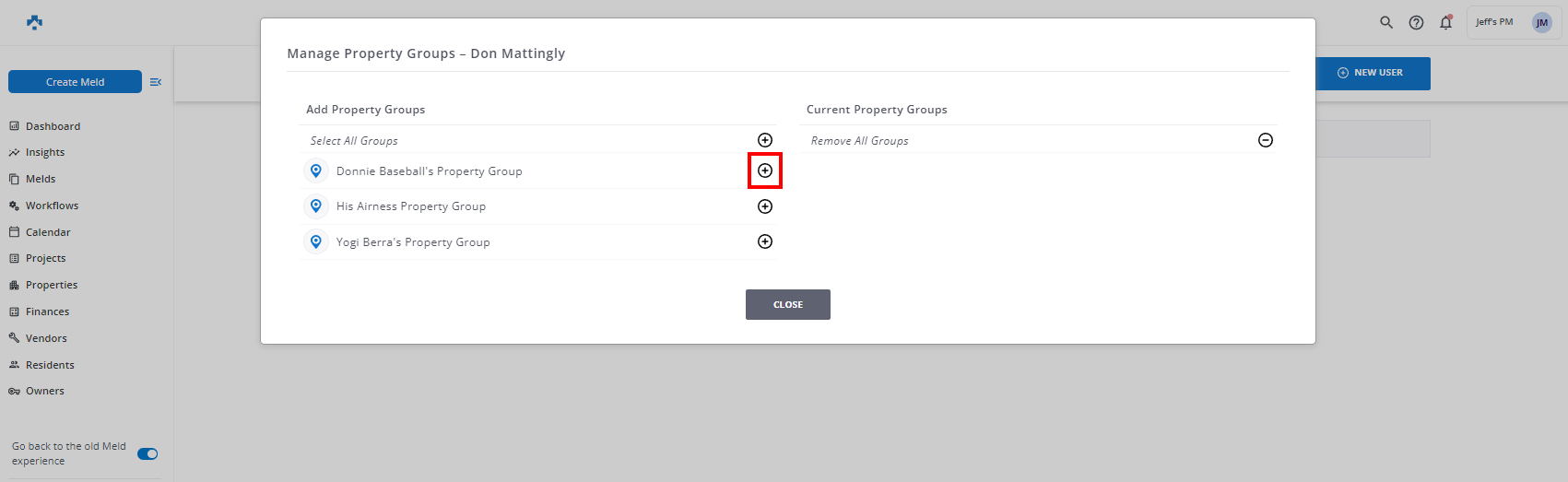Image resolution: width=1568 pixels, height=482 pixels.
Task: Open Workflows in the sidebar
Action: [x=52, y=206]
